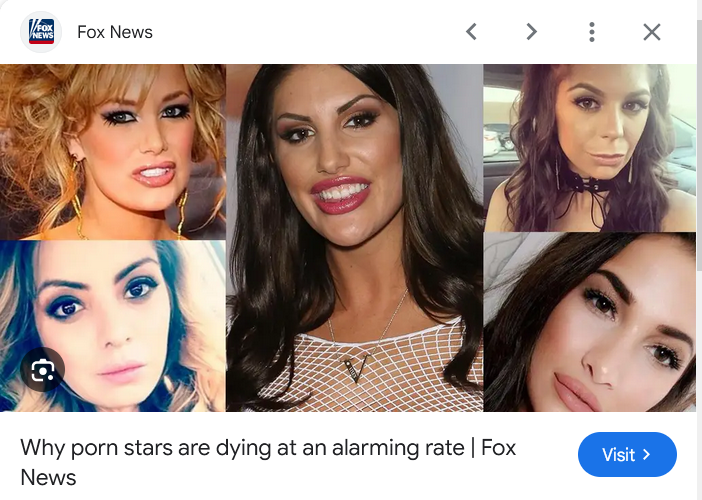
Task: Select the top-right photo with black choker
Action: coord(590,148)
